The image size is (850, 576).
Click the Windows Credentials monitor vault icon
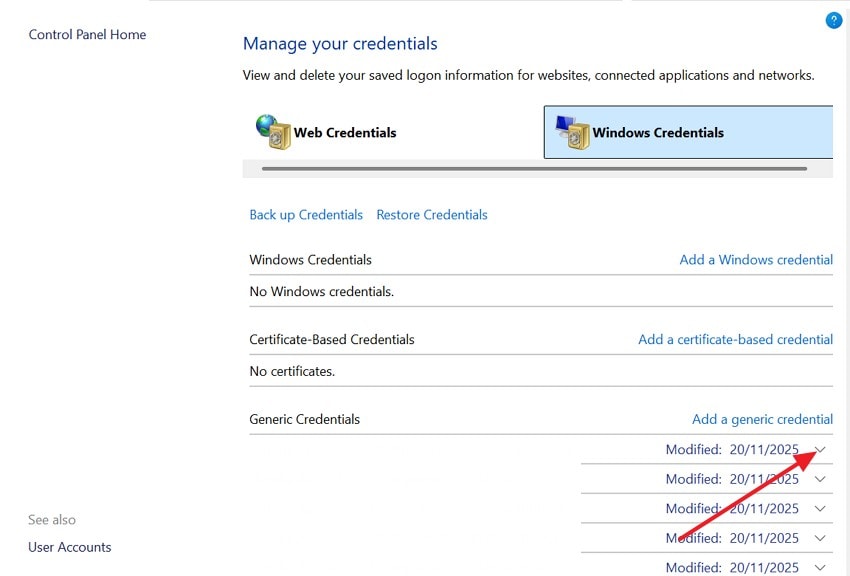(x=572, y=132)
